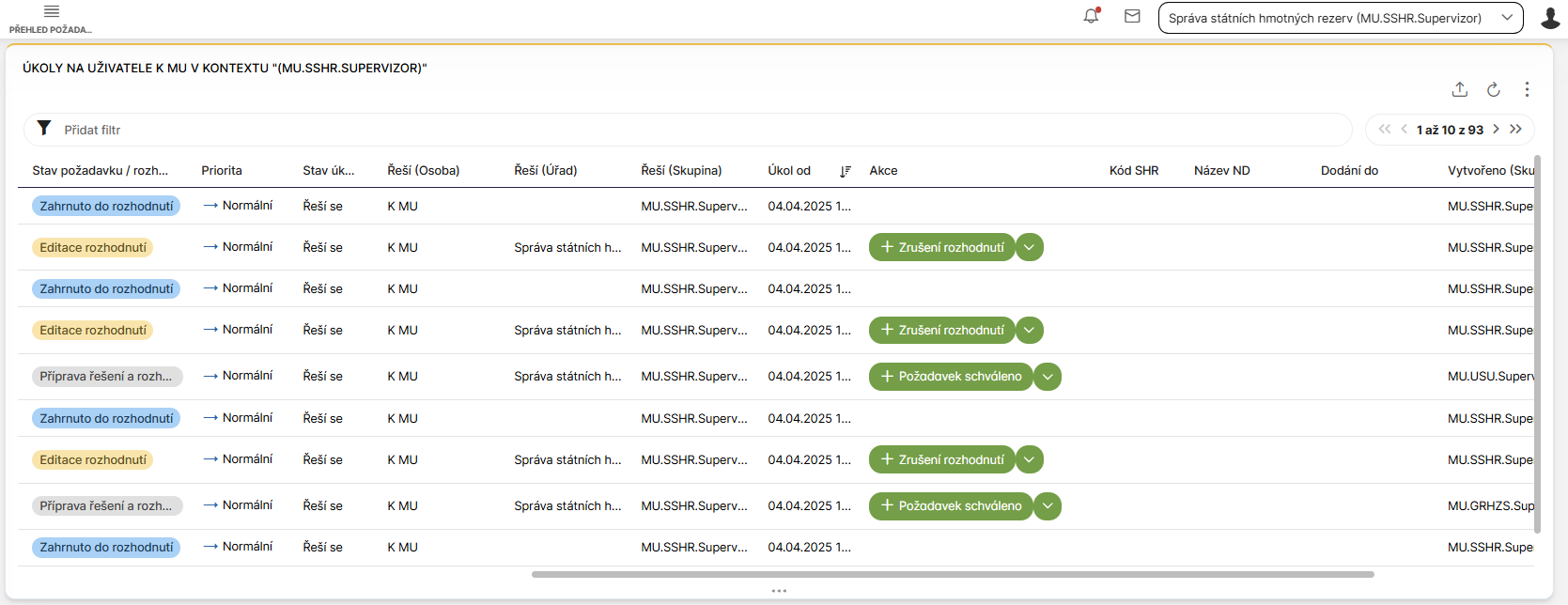The width and height of the screenshot is (1568, 605).
Task: Jump to the last page of results
Action: pyautogui.click(x=1515, y=130)
